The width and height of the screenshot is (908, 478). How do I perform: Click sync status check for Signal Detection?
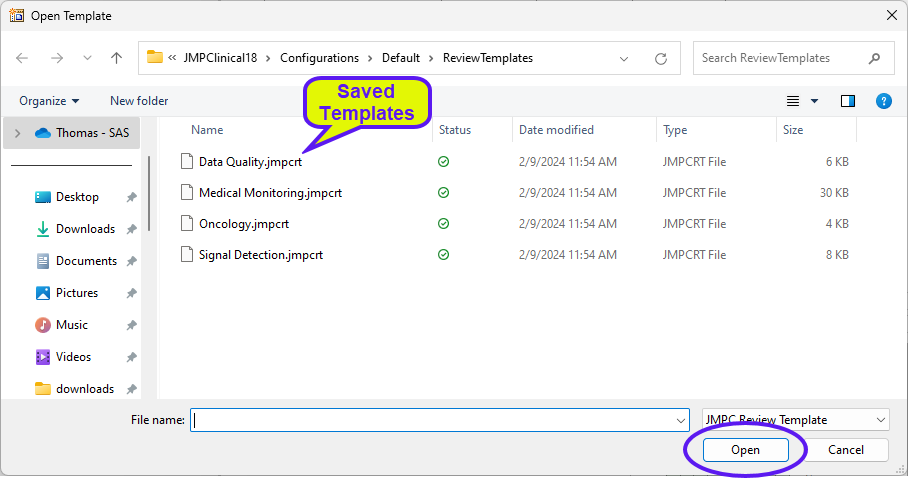click(444, 254)
